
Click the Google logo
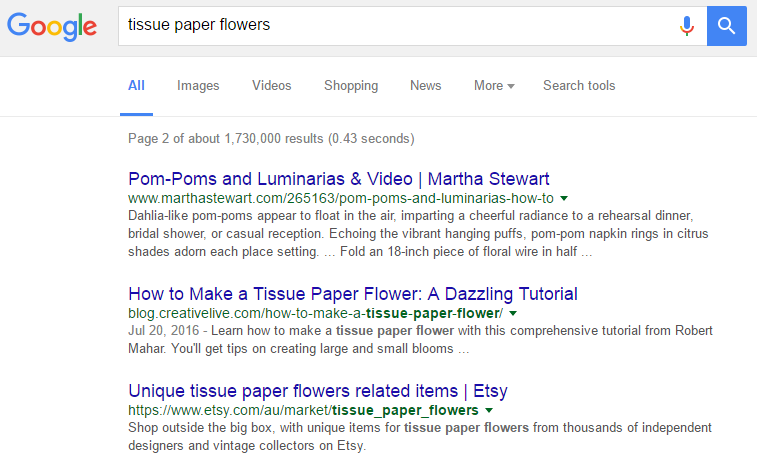point(52,27)
